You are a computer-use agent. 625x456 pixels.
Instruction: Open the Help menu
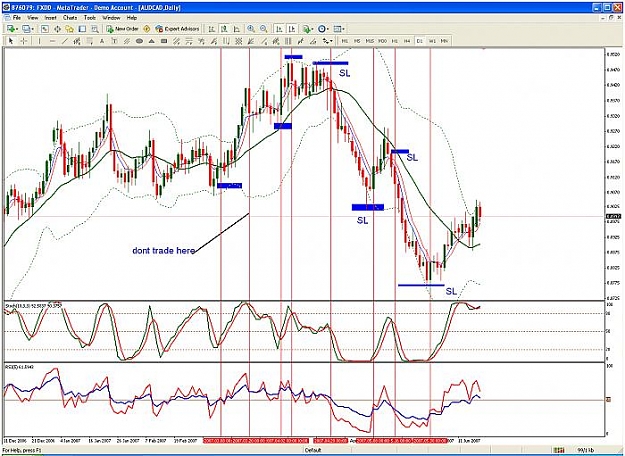click(132, 18)
